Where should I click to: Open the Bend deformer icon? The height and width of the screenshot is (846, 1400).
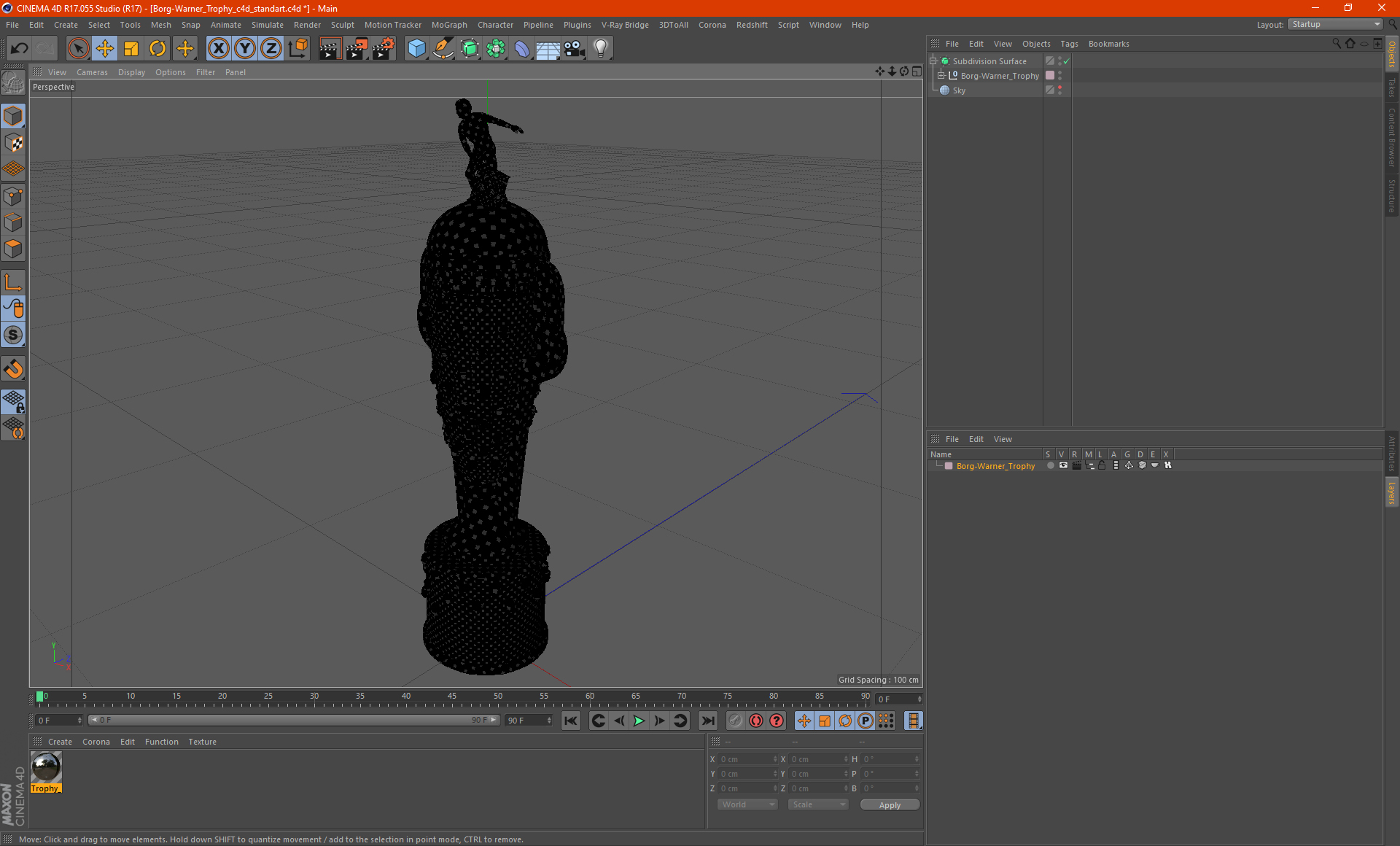(522, 49)
